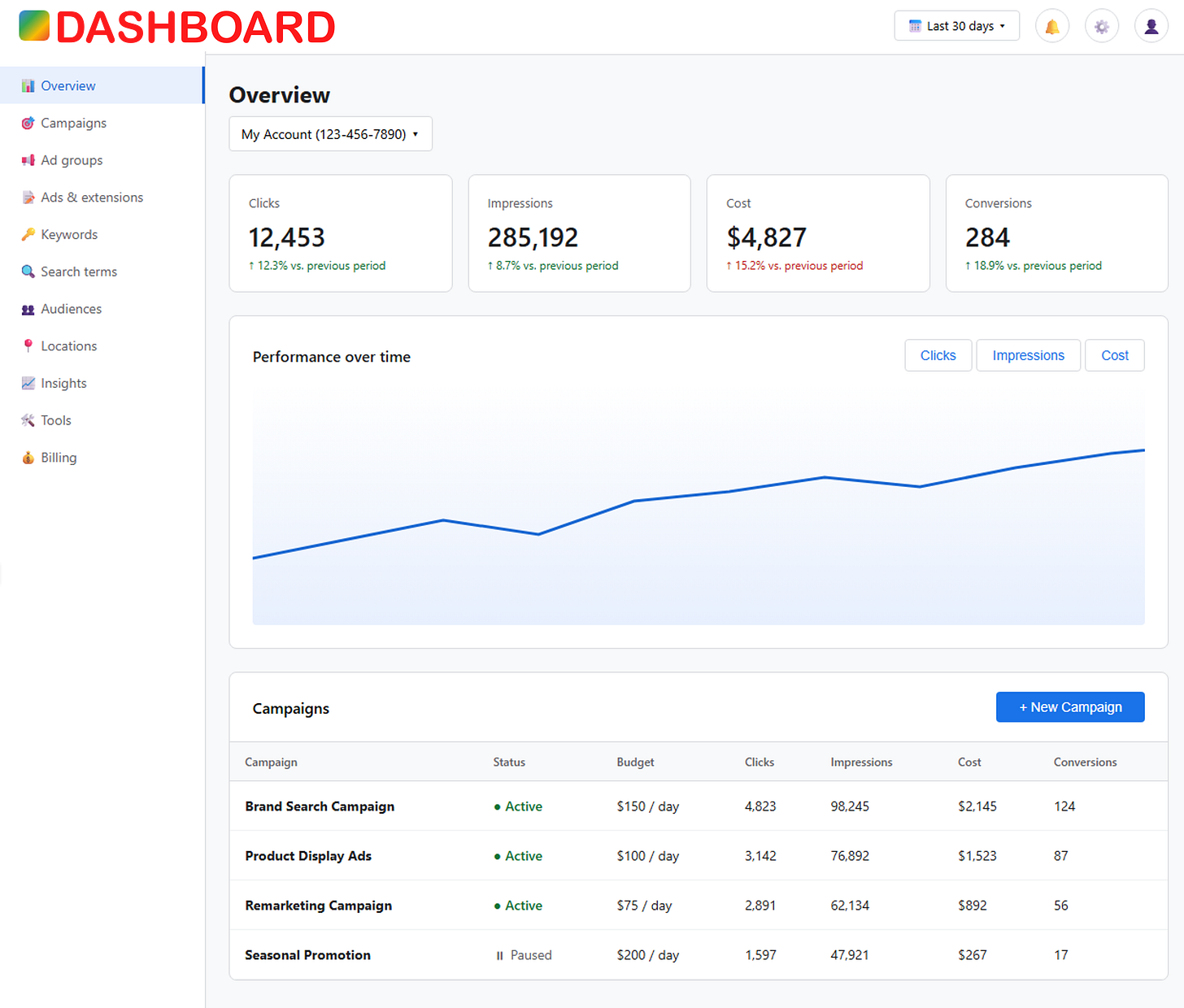This screenshot has width=1184, height=1008.
Task: Click the Conversions metric card
Action: [1057, 233]
